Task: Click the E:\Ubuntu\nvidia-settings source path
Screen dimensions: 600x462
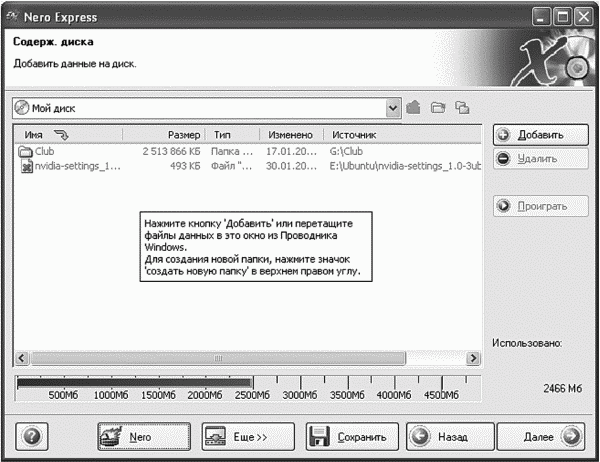Action: [405, 166]
